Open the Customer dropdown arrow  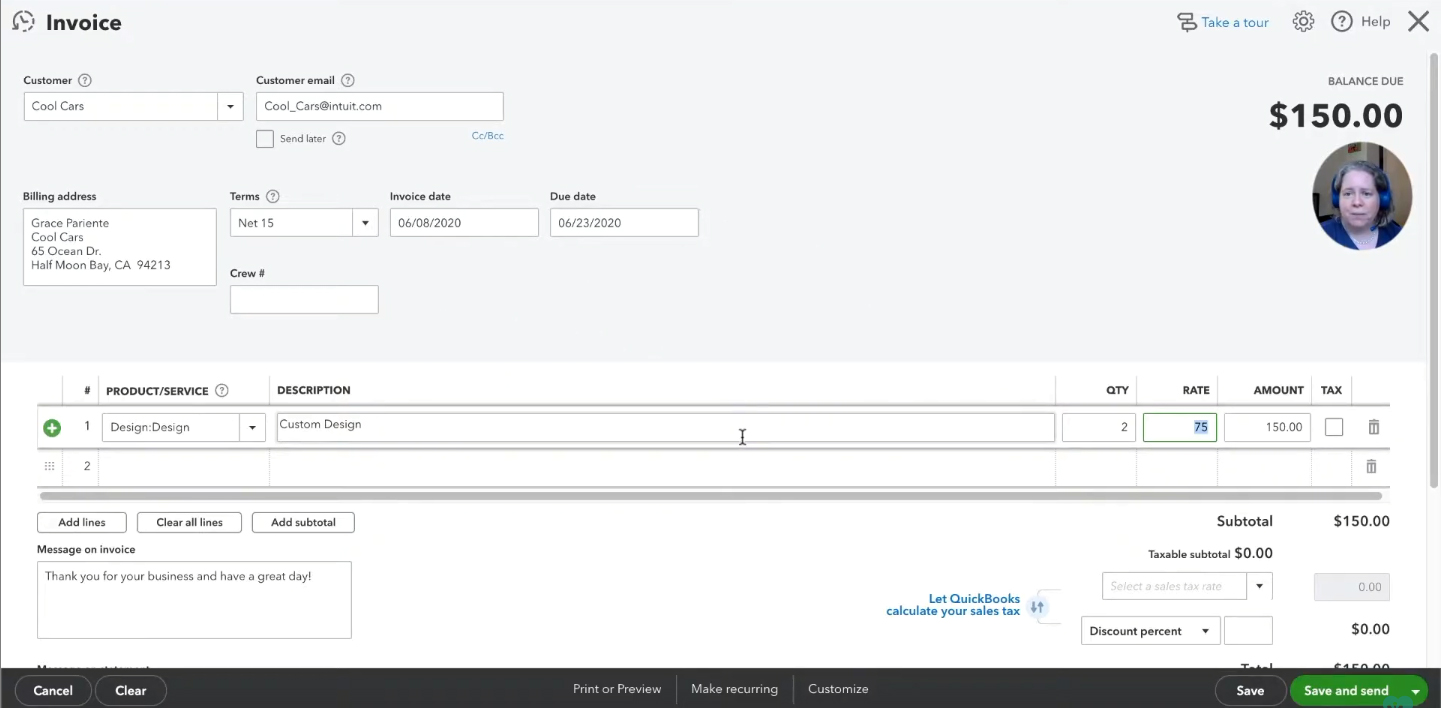[x=231, y=106]
